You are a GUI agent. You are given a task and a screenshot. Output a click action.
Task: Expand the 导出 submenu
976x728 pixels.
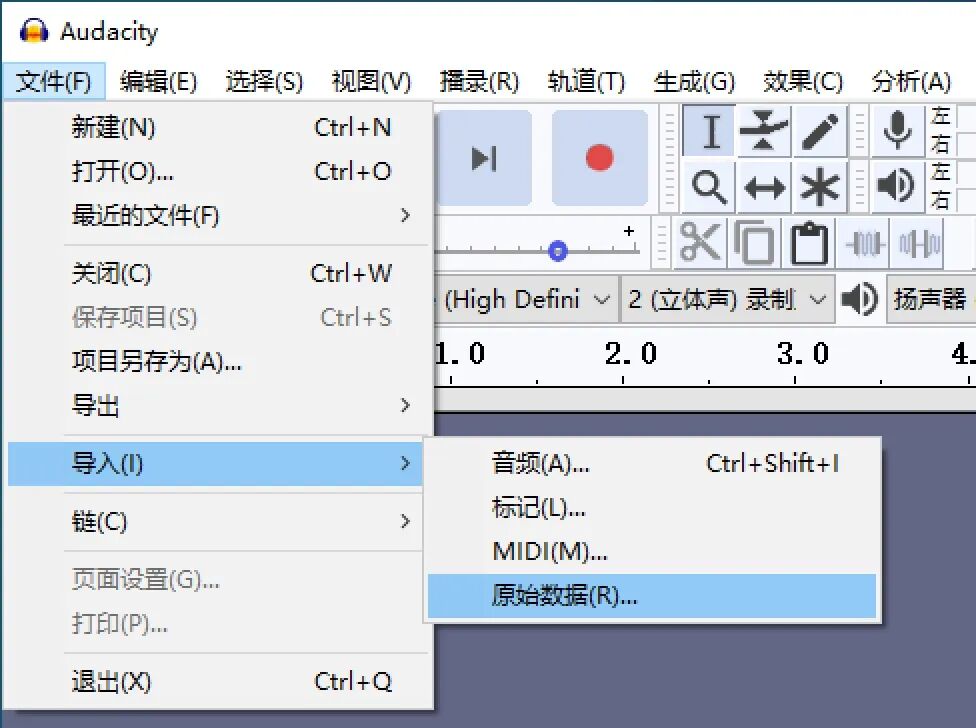(x=218, y=406)
